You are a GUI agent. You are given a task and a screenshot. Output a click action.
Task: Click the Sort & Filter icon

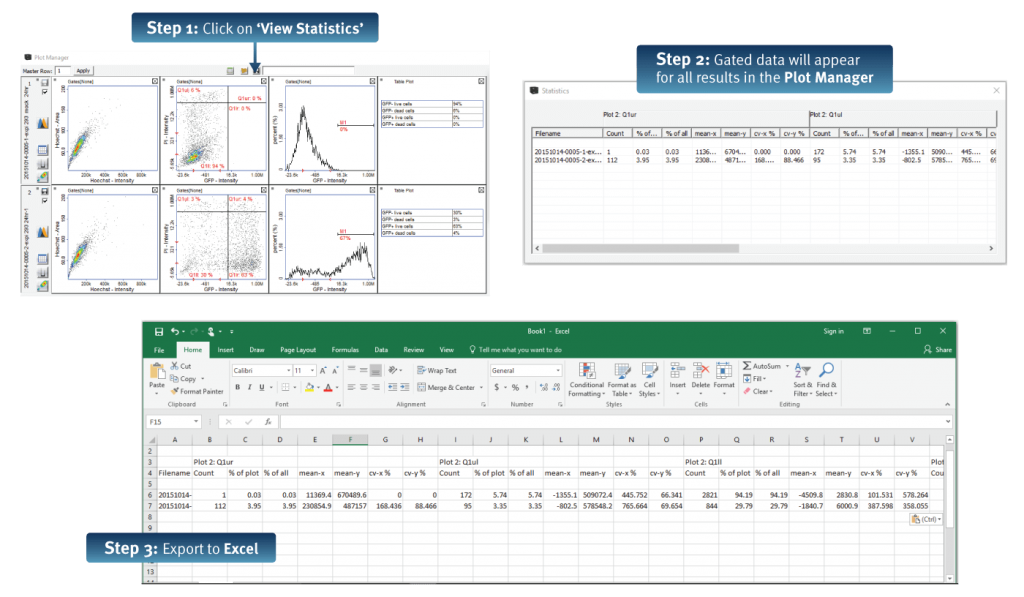pyautogui.click(x=802, y=371)
